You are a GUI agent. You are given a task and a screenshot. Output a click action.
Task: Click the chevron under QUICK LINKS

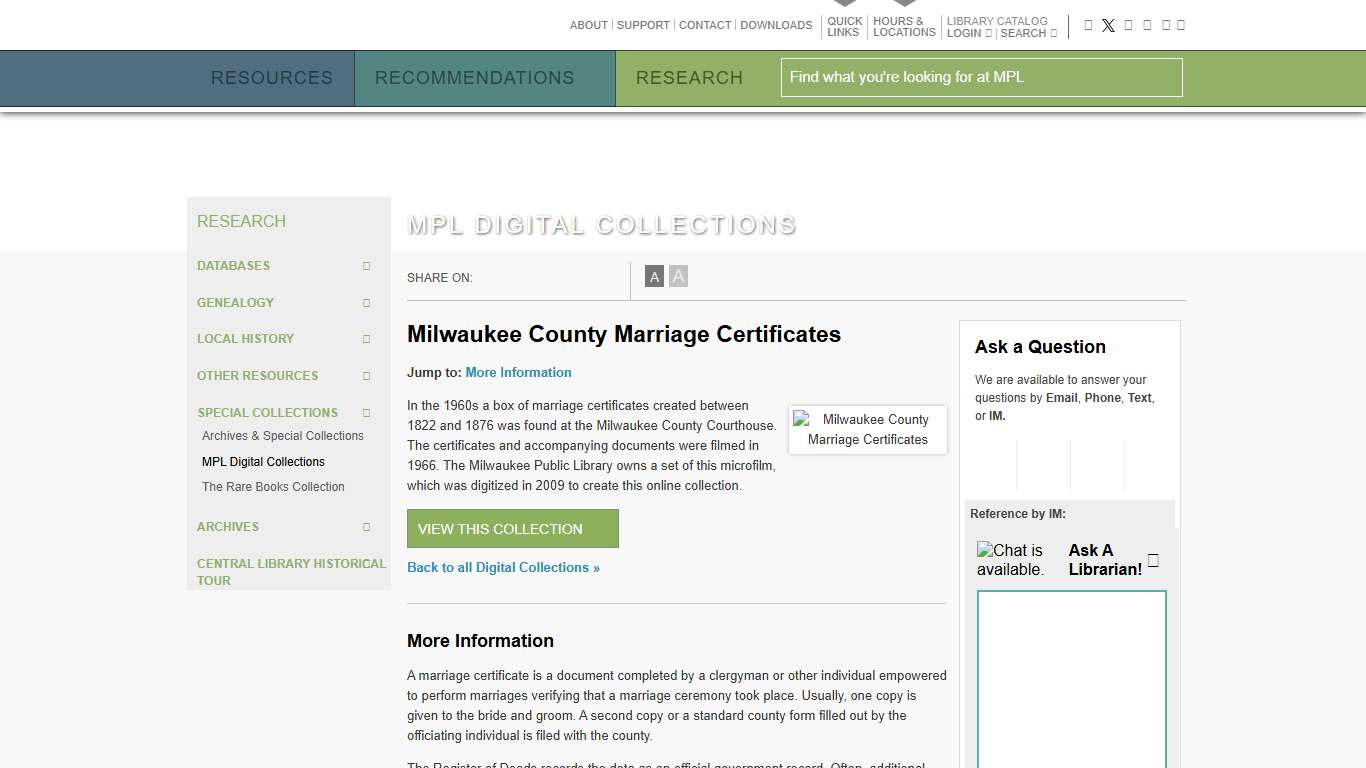845,5
